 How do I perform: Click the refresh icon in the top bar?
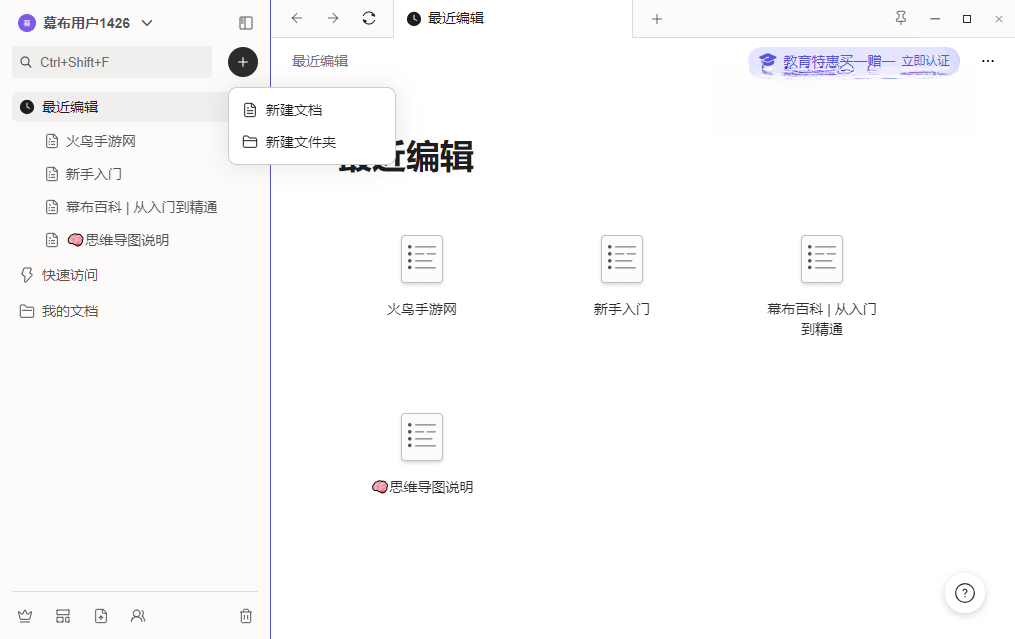click(x=369, y=18)
